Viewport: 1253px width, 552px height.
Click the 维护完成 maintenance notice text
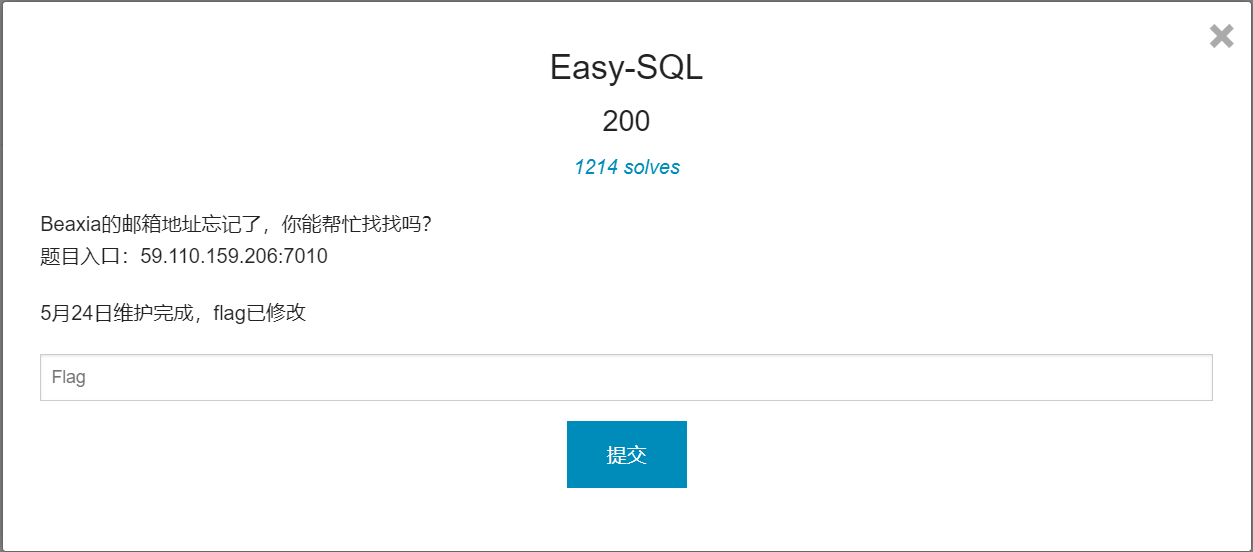tap(154, 313)
